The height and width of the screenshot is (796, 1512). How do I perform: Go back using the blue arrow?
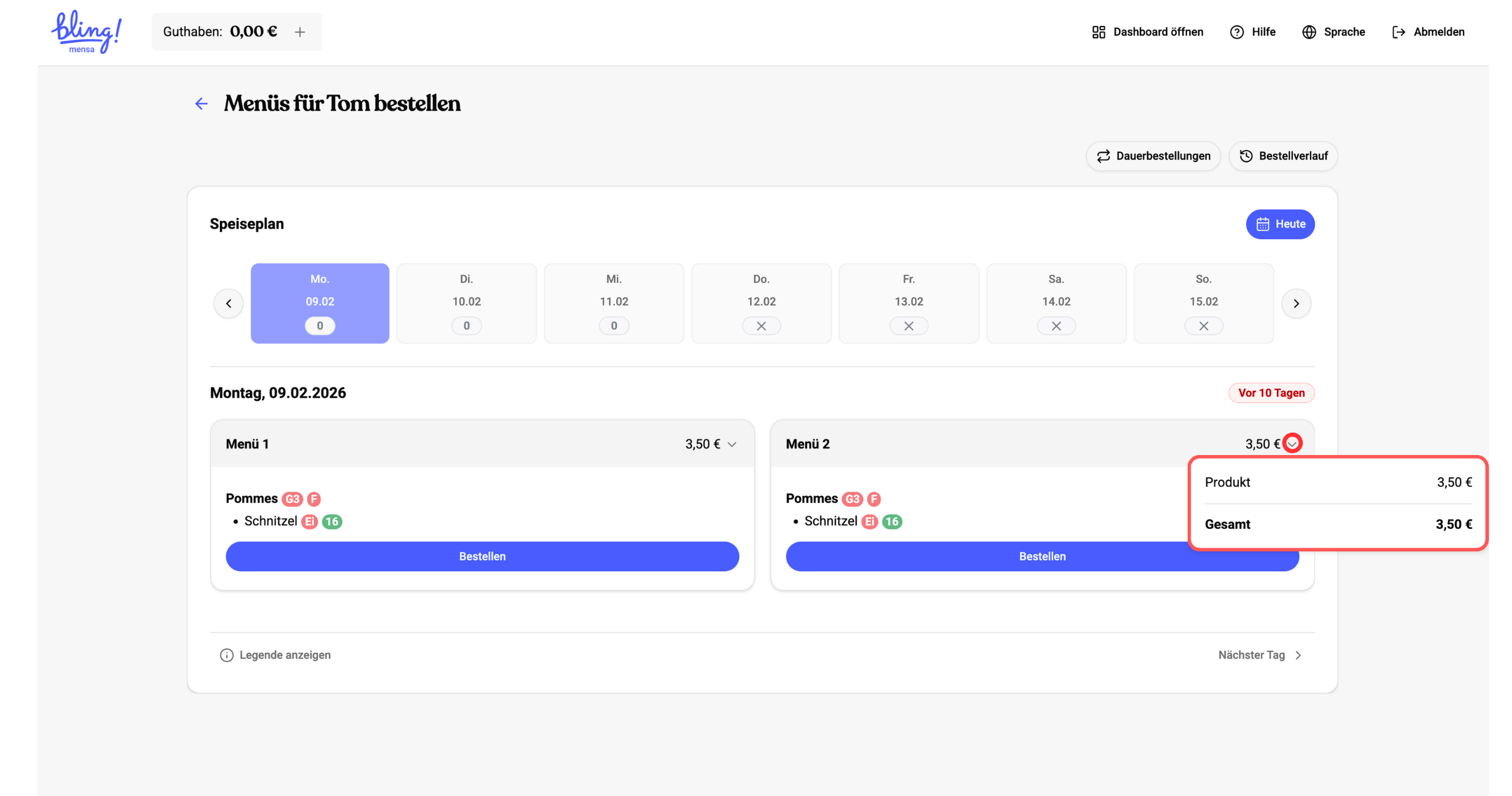tap(201, 104)
